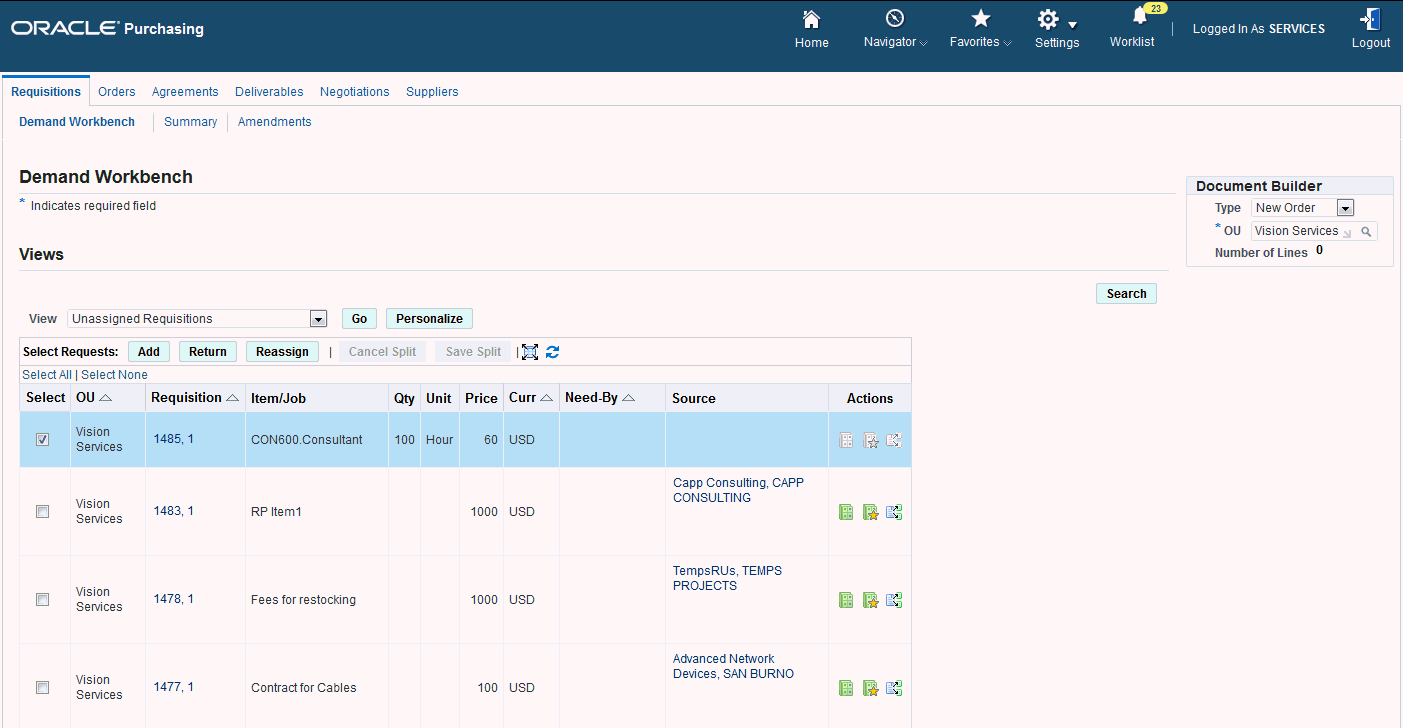Viewport: 1403px width, 728px height.
Task: Open the Amendments subtab
Action: click(x=275, y=122)
